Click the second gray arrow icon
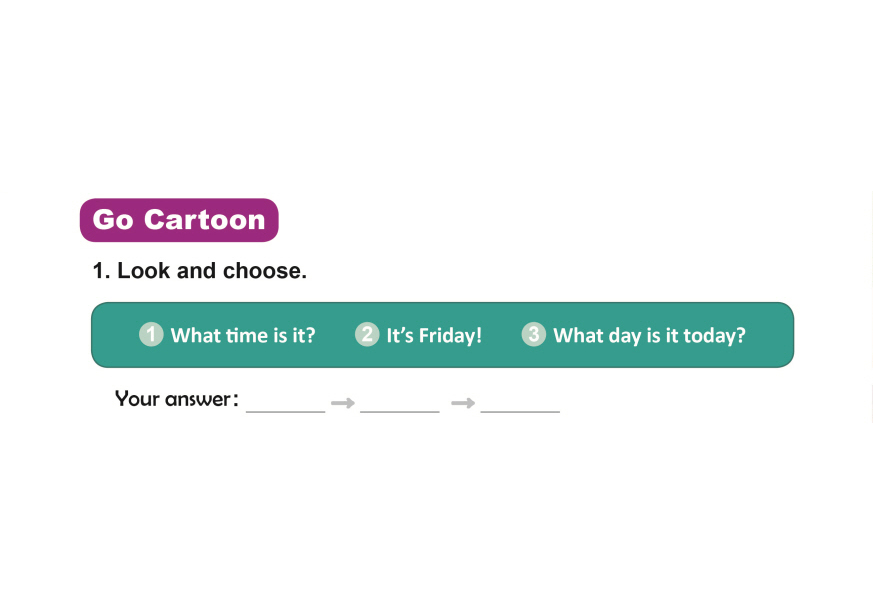Image resolution: width=873 pixels, height=612 pixels. (462, 402)
